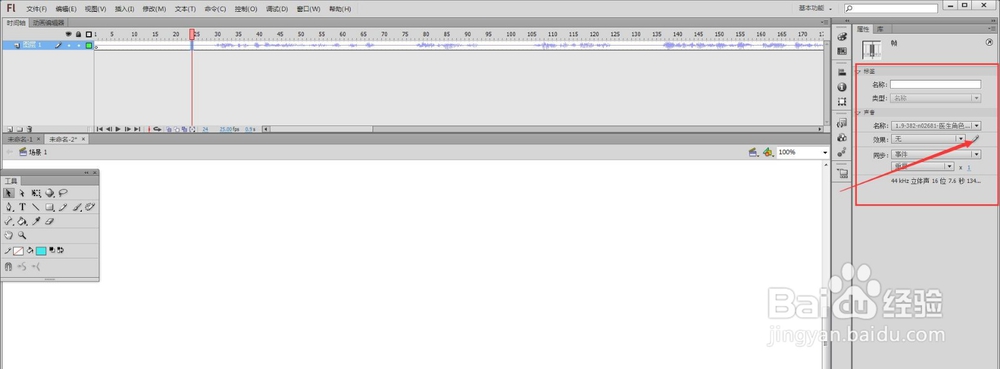Select the Eraser tool
This screenshot has width=1000, height=369.
point(50,221)
